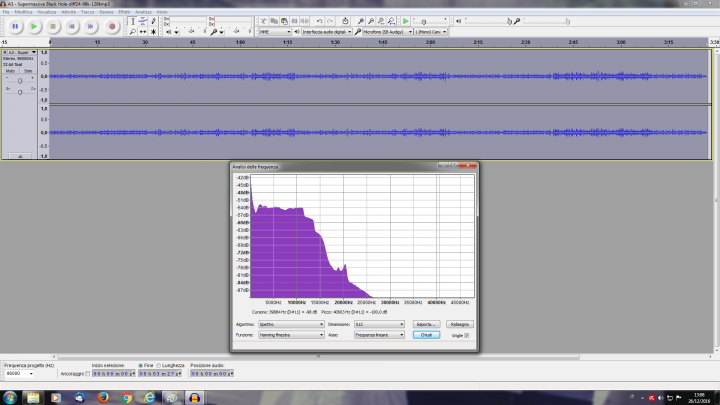This screenshot has height=405, width=720.
Task: Click Play-at-speed green arrow
Action: tap(405, 21)
